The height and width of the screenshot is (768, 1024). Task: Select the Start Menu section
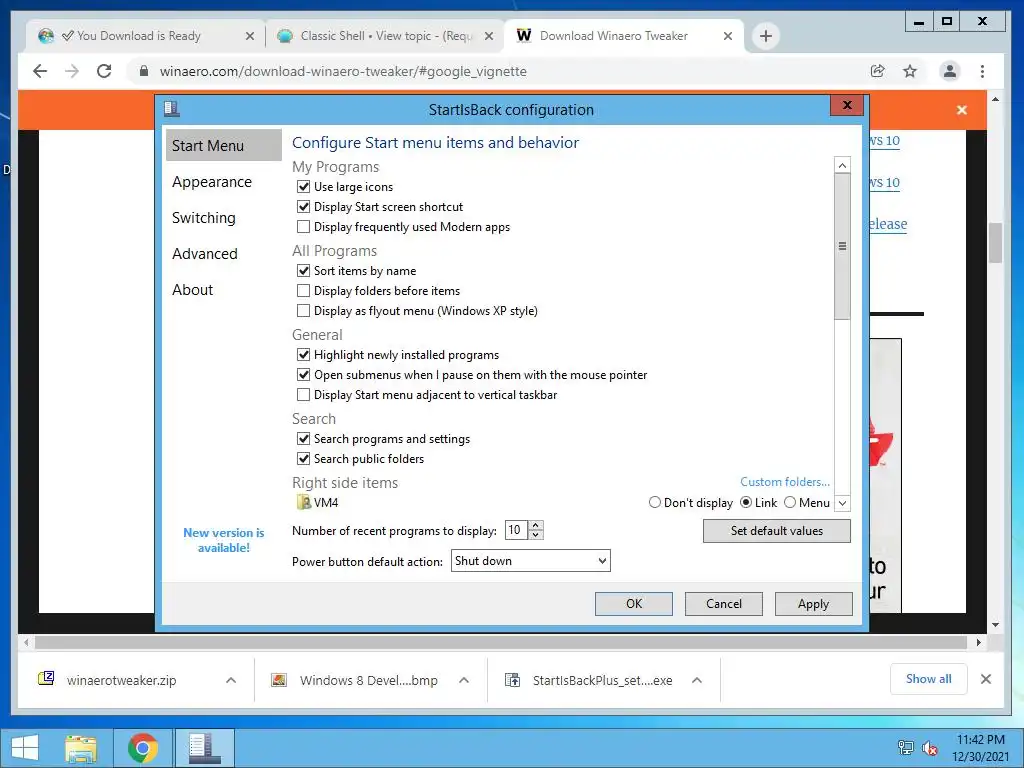point(223,146)
